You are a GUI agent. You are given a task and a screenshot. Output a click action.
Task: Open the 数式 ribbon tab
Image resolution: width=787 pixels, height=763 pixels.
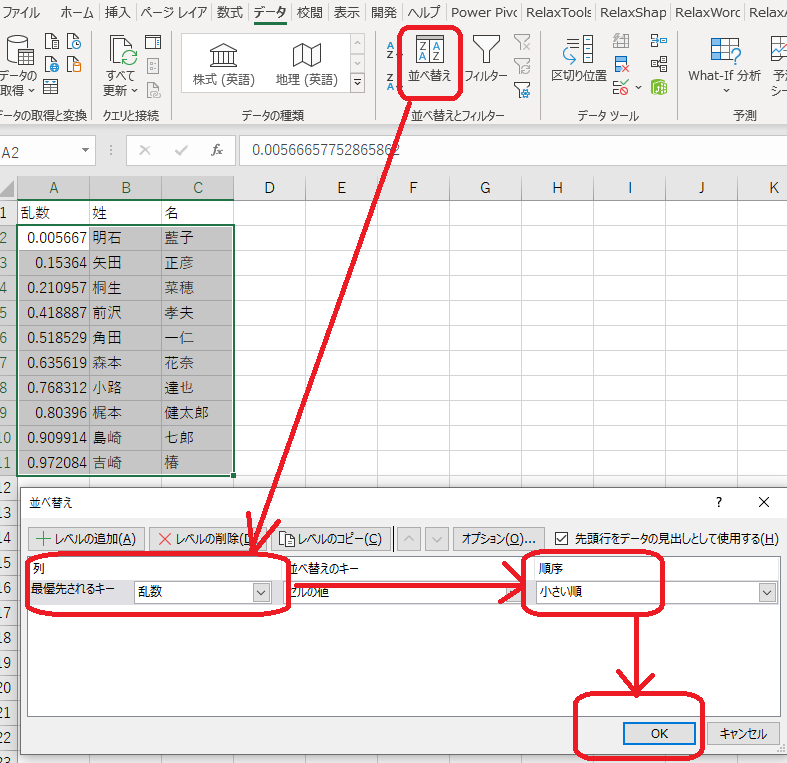click(229, 13)
